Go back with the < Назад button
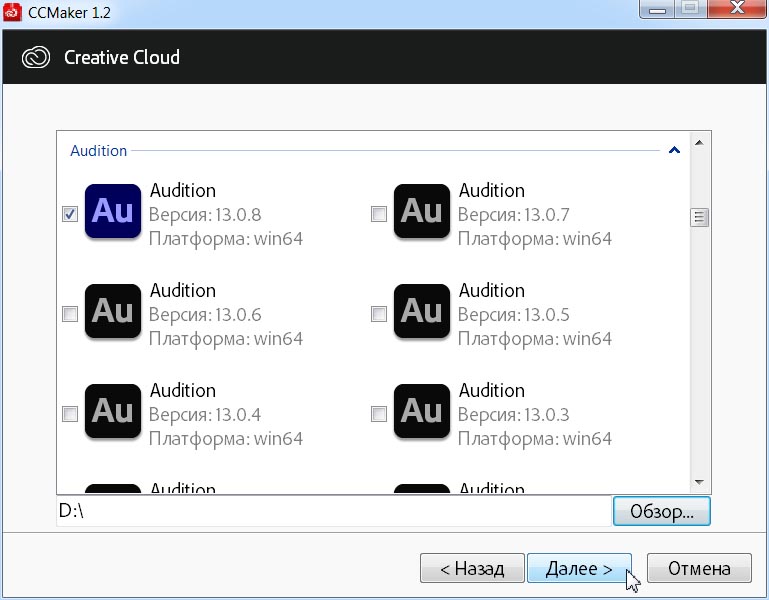This screenshot has height=600, width=769. (472, 569)
